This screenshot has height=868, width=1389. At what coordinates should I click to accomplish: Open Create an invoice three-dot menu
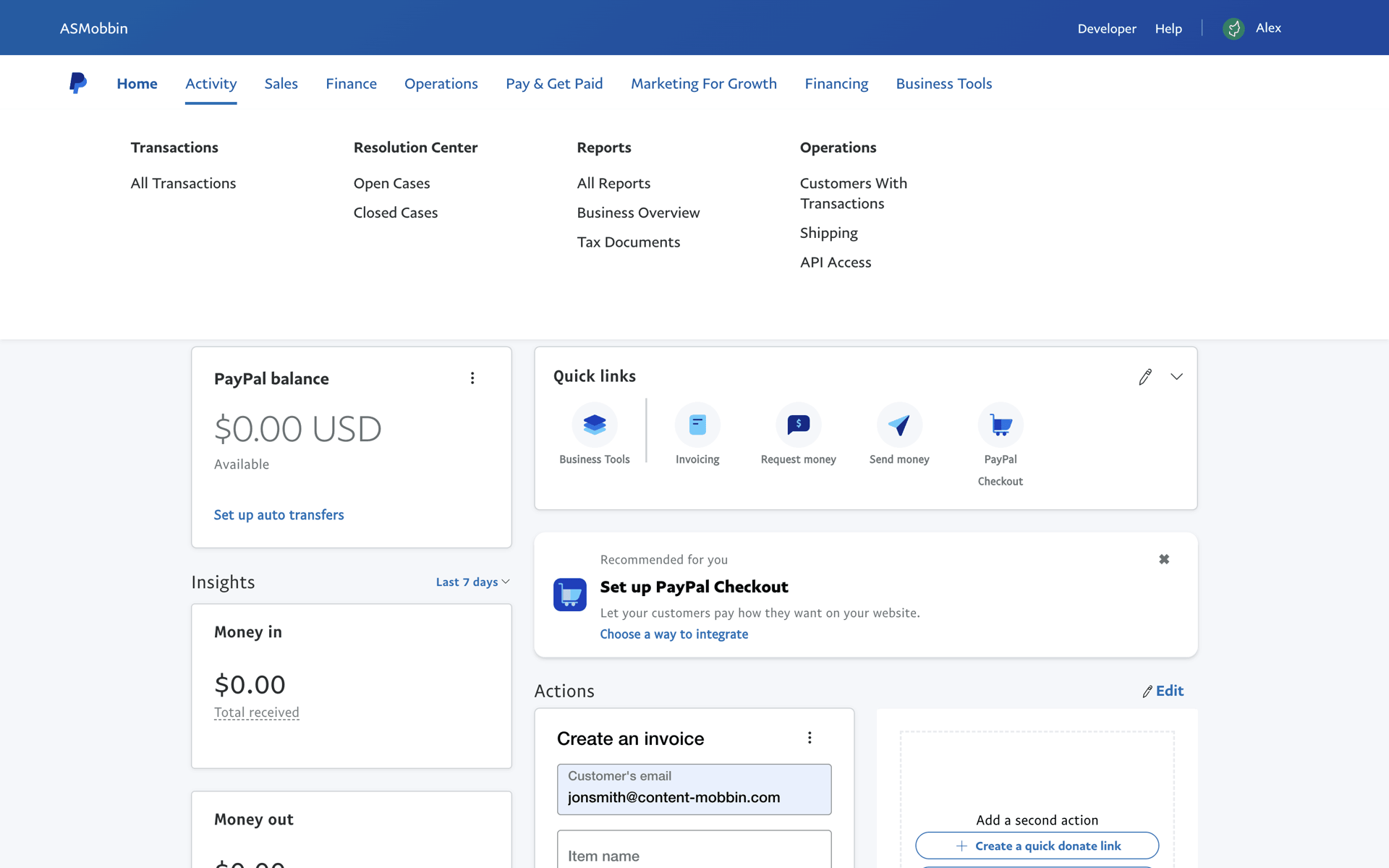(810, 737)
